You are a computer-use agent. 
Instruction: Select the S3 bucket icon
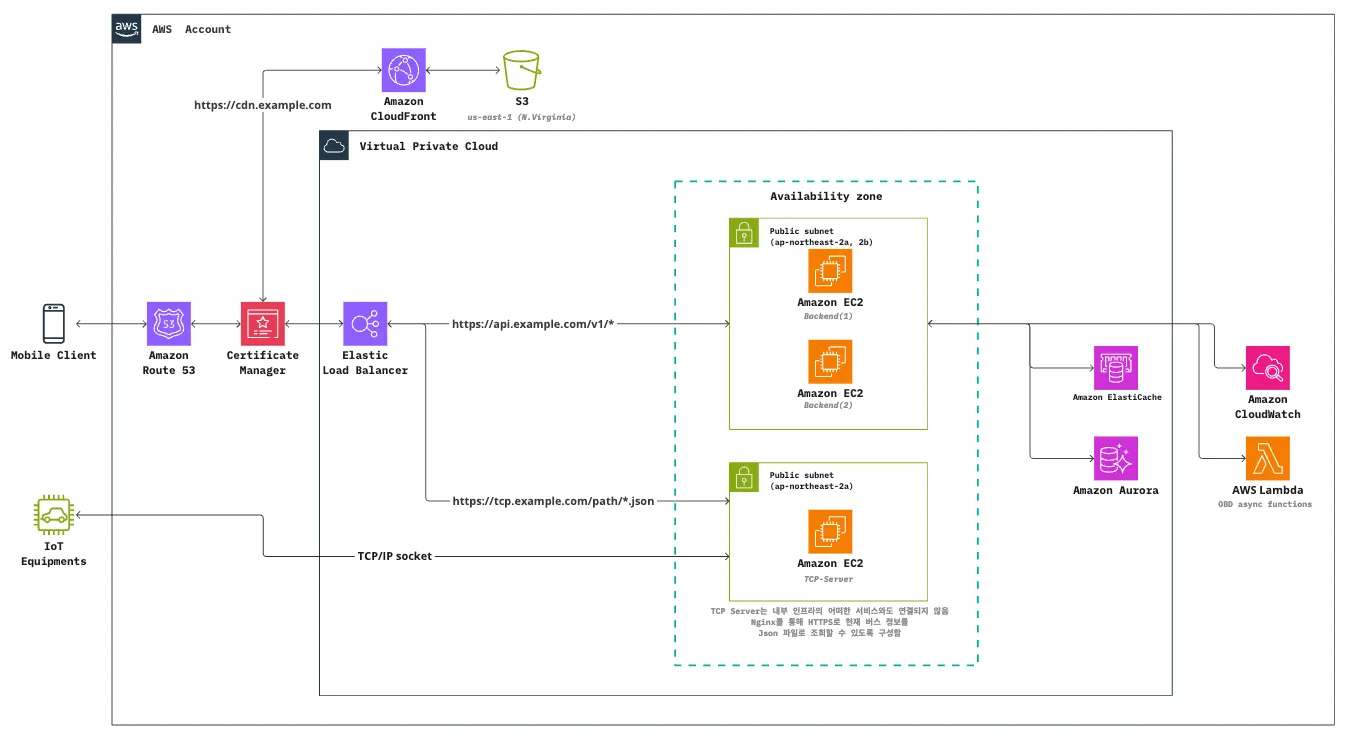[521, 69]
